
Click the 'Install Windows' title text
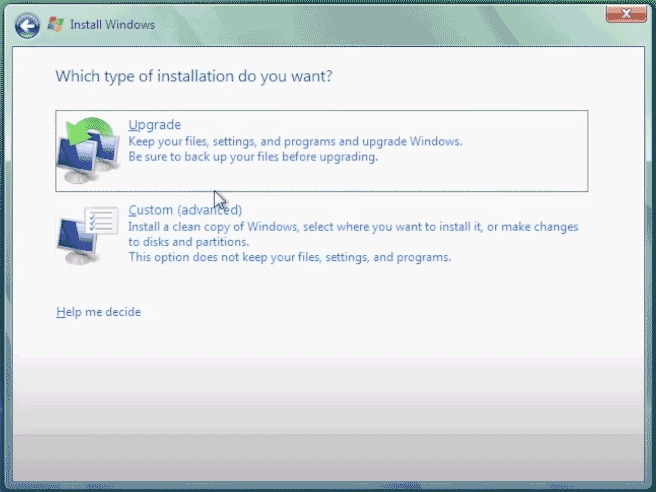[112, 24]
